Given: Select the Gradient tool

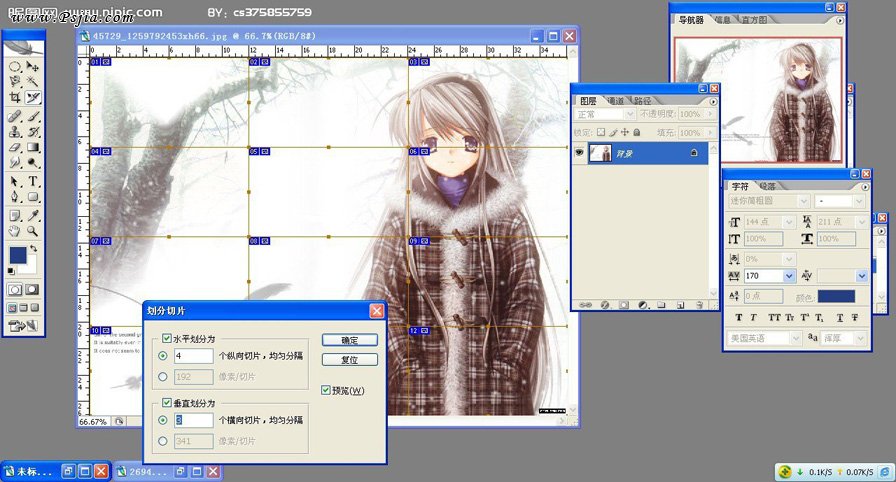Looking at the screenshot, I should point(33,147).
